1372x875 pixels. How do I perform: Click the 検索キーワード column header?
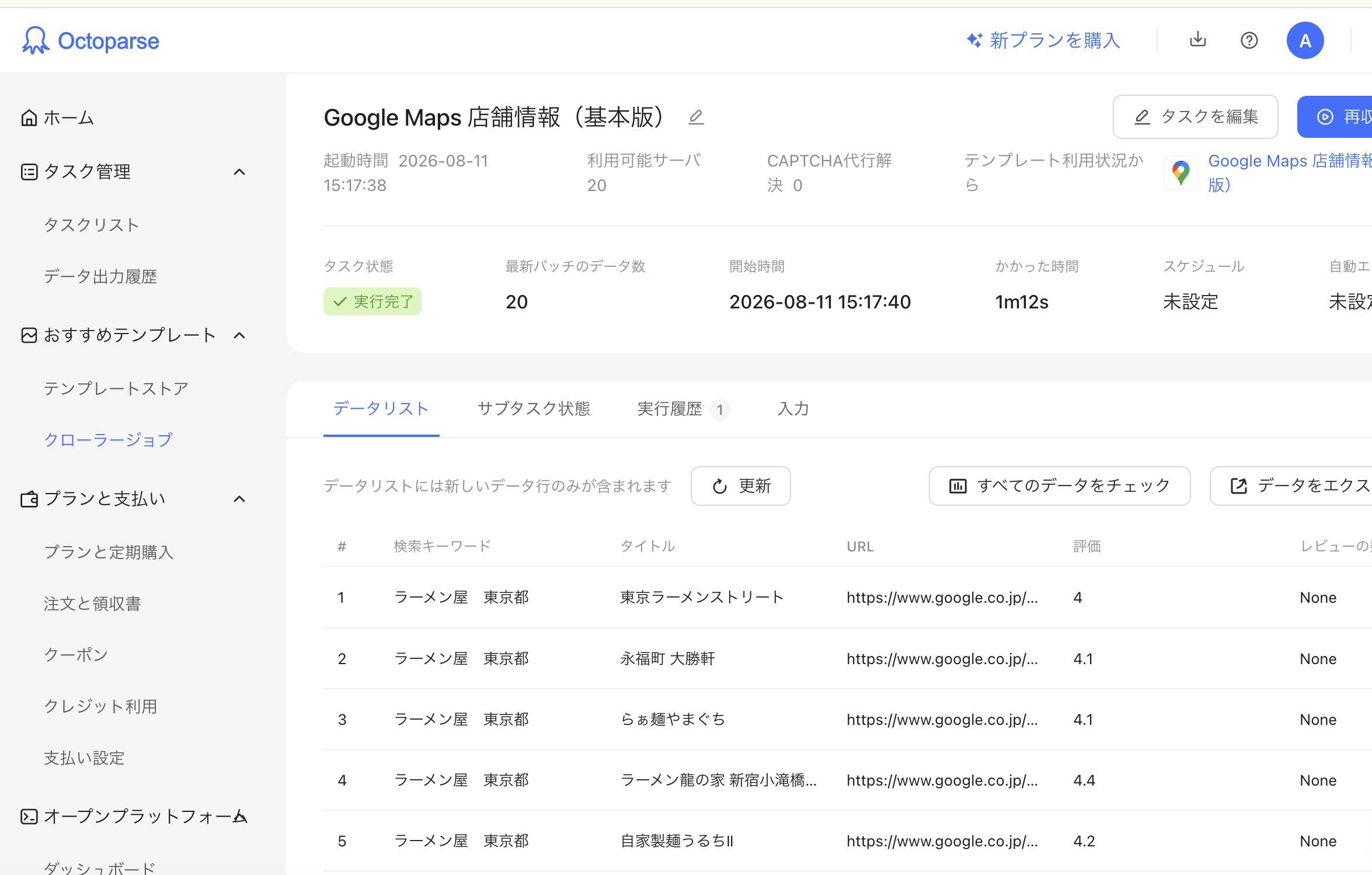[x=443, y=546]
